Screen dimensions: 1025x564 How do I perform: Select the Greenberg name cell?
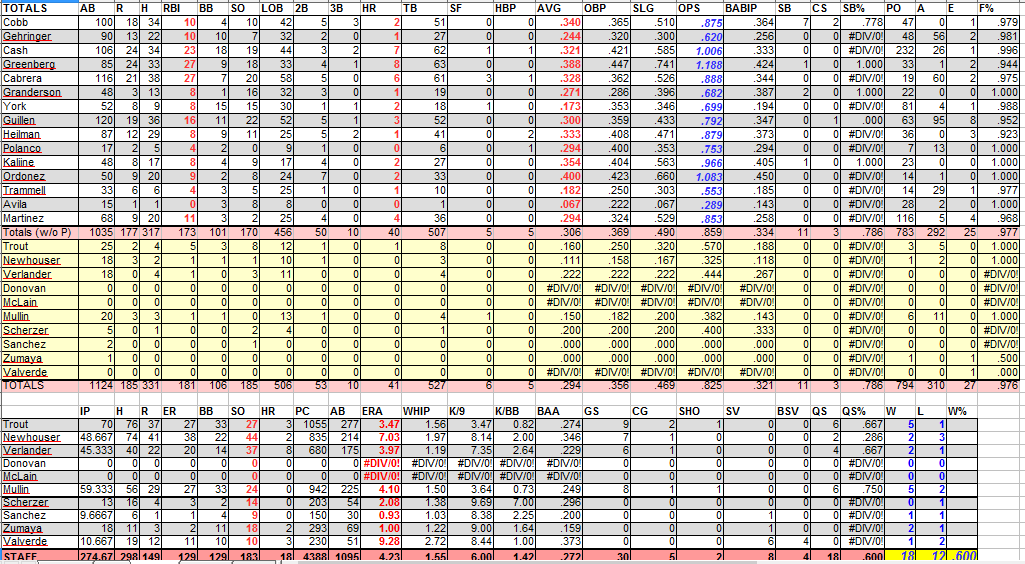(x=39, y=64)
